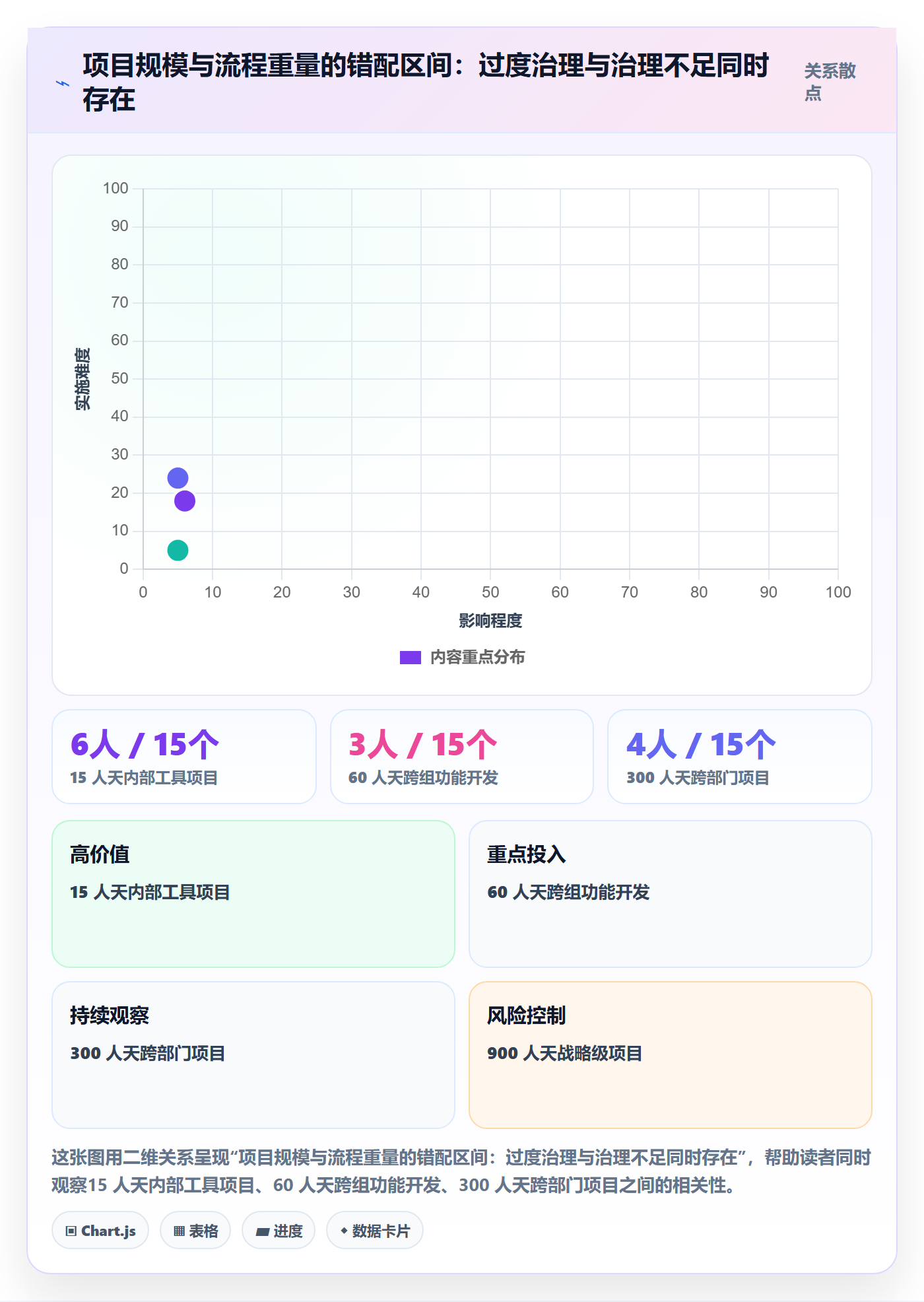Click the 900 人天战略级项目 text
Viewport: 924px width, 1302px height.
[x=565, y=1053]
